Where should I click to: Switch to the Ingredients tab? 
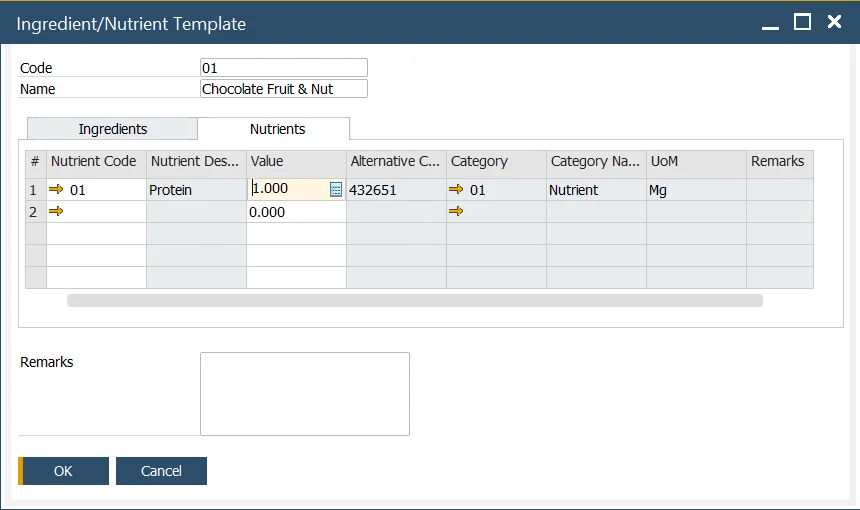tap(113, 129)
